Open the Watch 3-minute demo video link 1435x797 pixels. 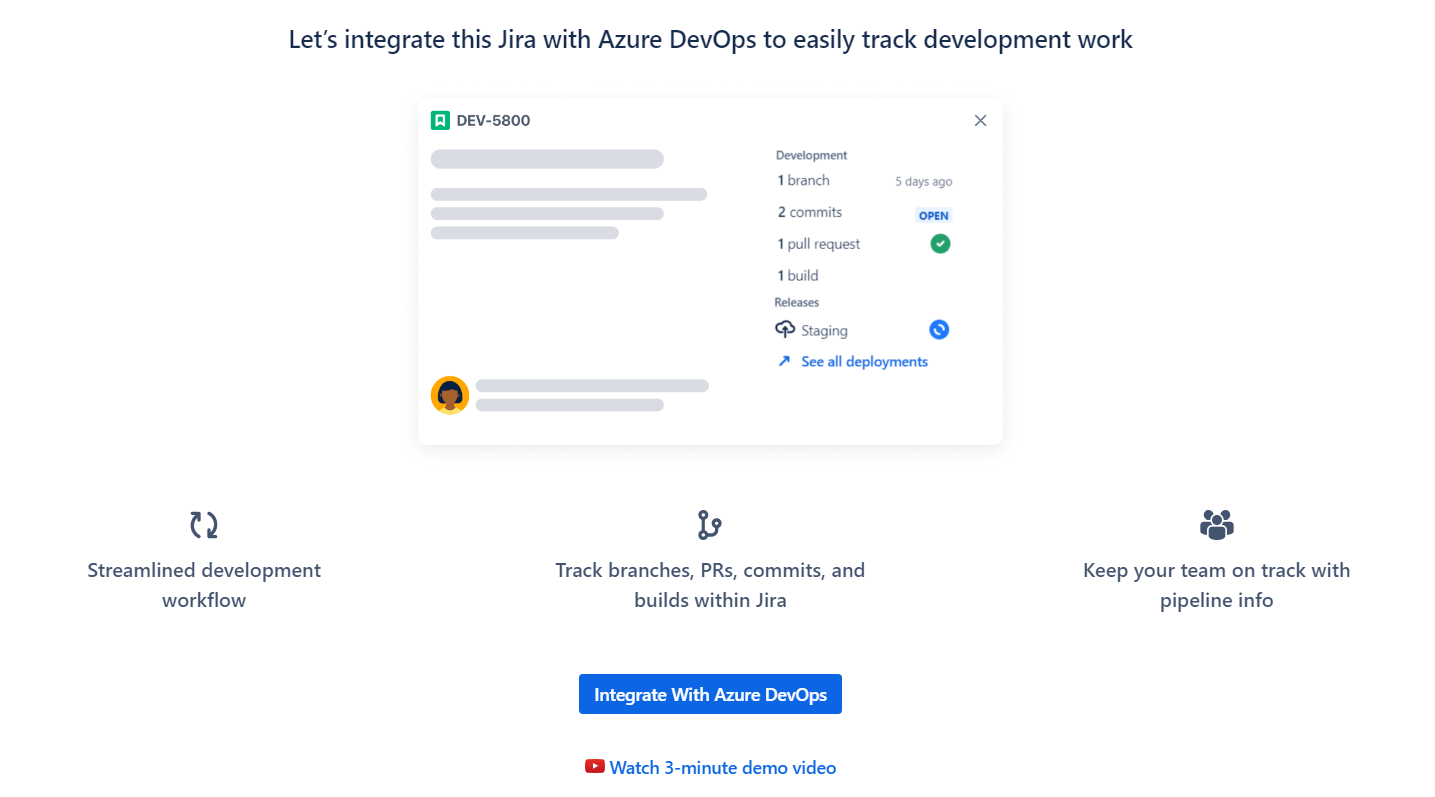point(723,766)
